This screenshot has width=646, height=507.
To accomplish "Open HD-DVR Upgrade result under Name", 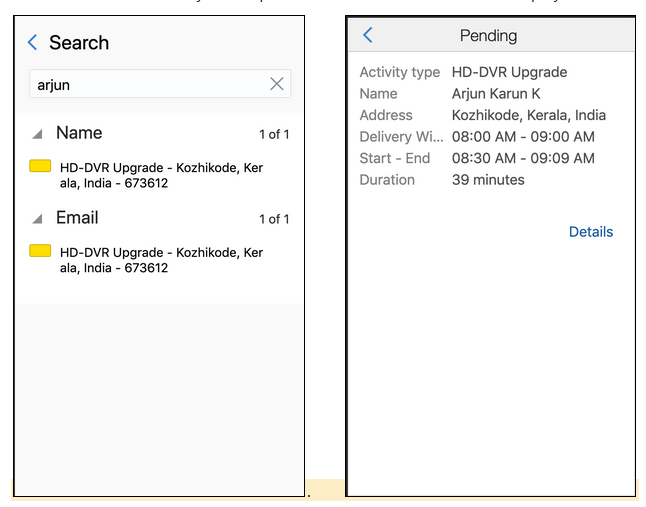I will (161, 175).
